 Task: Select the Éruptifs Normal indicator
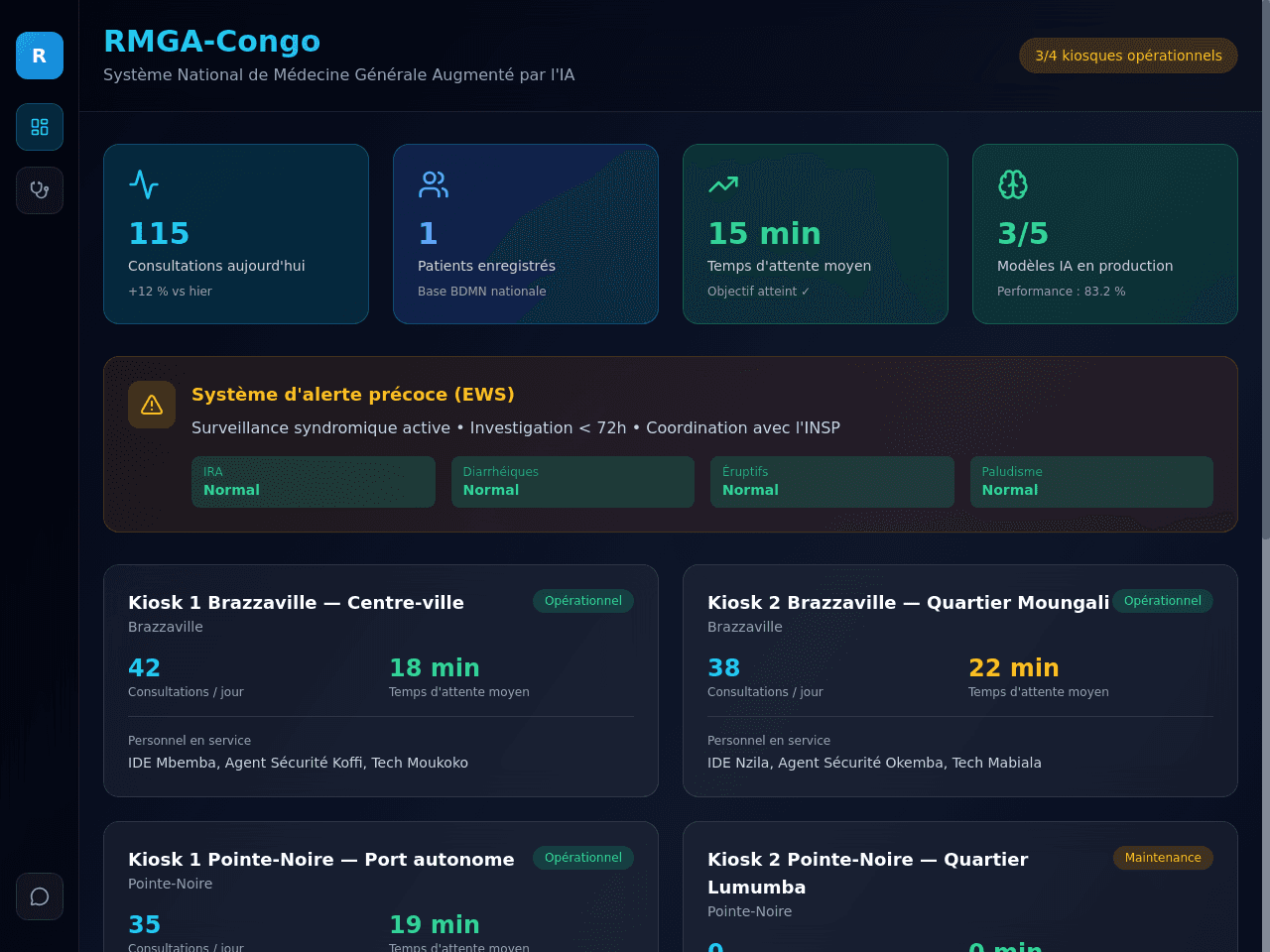(832, 482)
